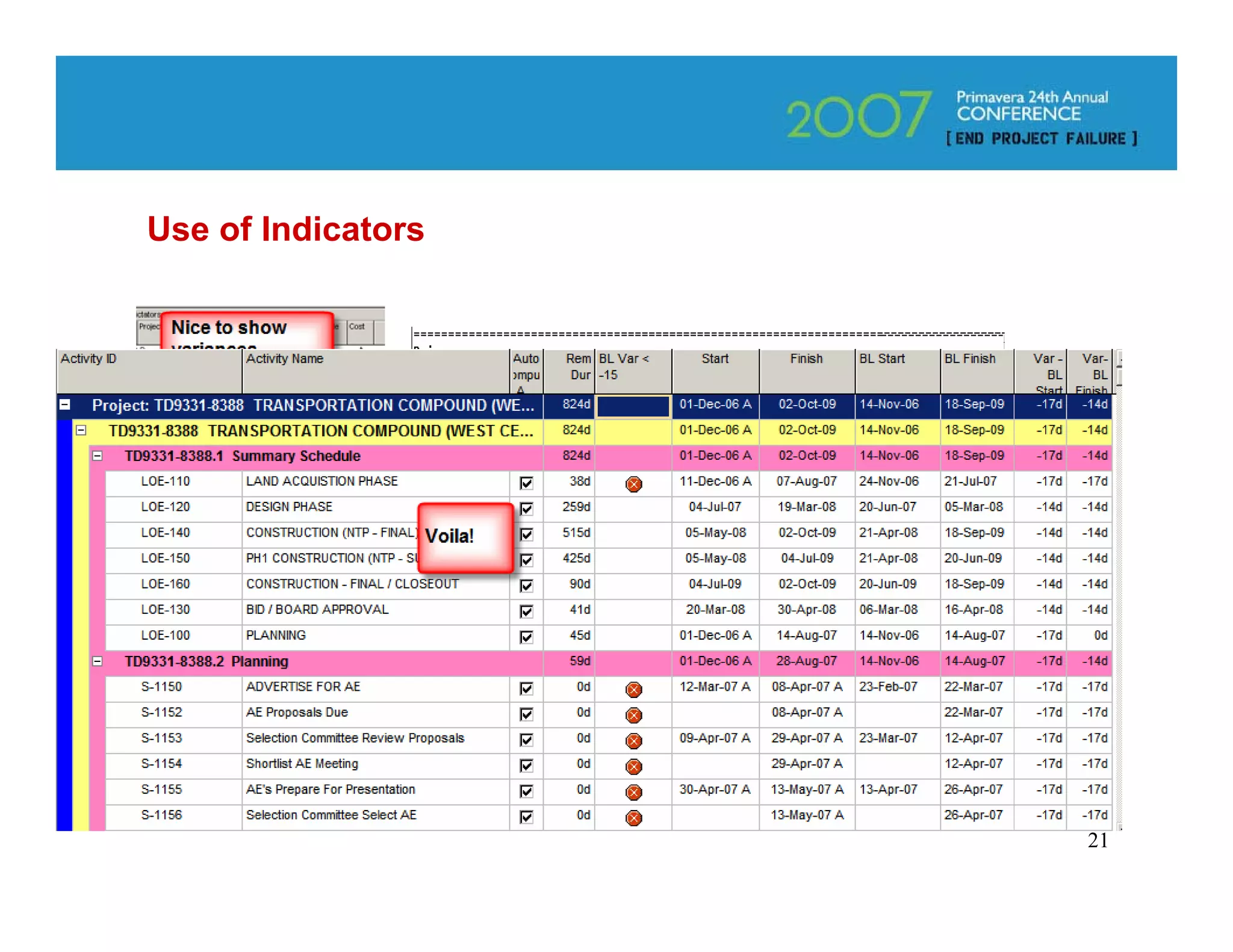Toggle Auto Compute checkbox for LOE-130

point(526,611)
